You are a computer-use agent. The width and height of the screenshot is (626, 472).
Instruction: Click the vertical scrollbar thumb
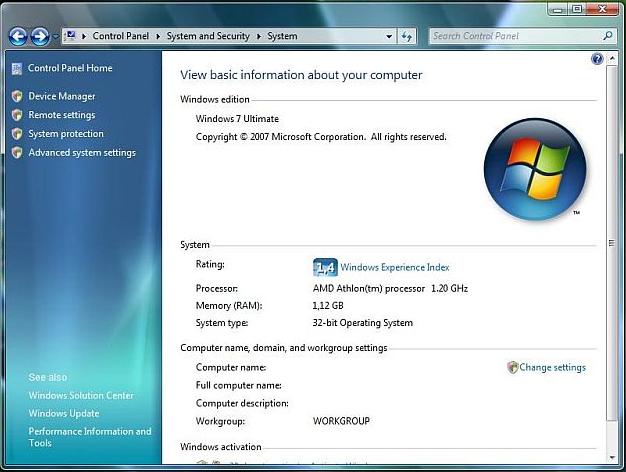pyautogui.click(x=612, y=242)
